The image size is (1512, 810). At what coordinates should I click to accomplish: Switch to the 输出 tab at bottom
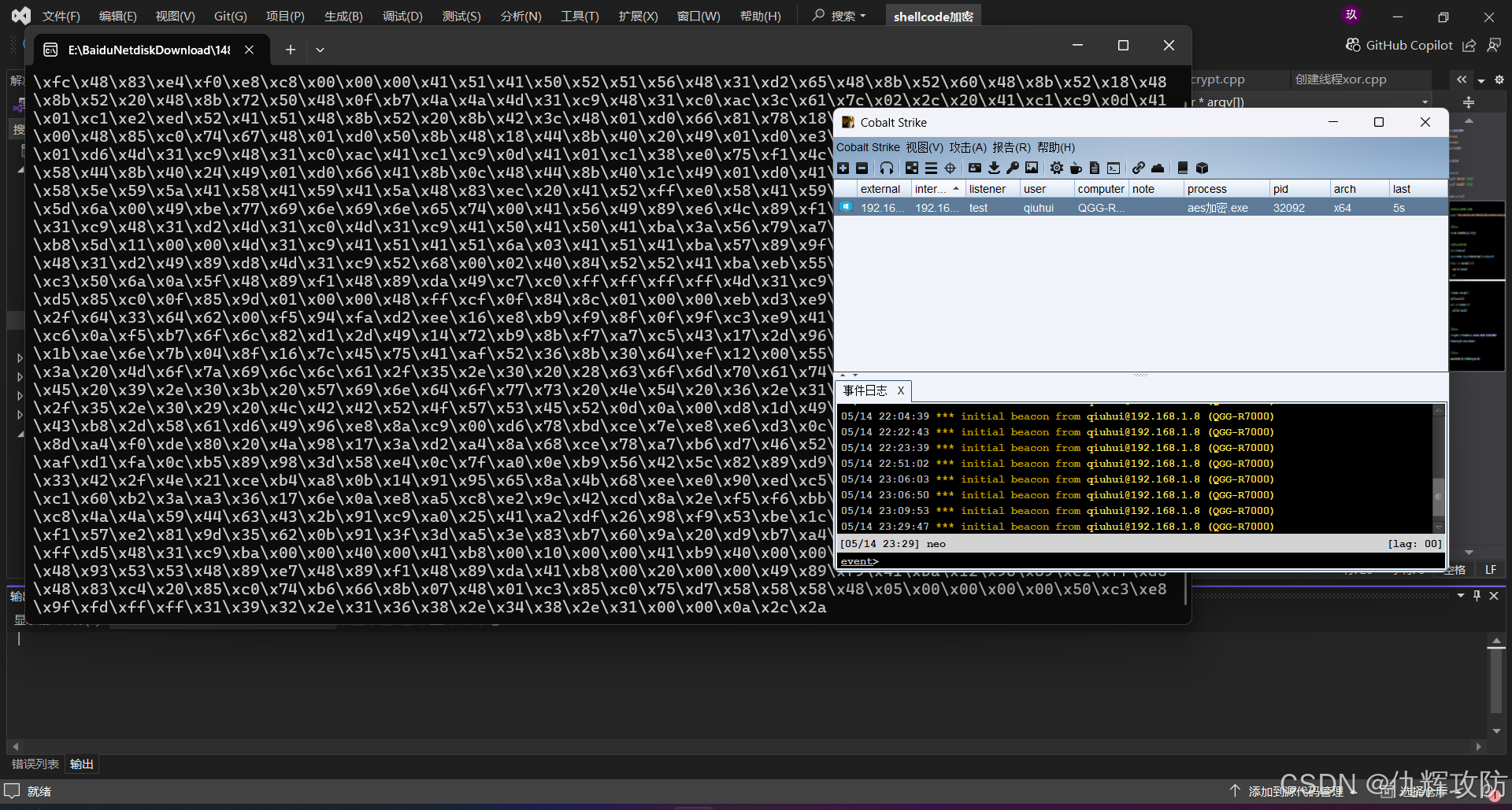82,764
